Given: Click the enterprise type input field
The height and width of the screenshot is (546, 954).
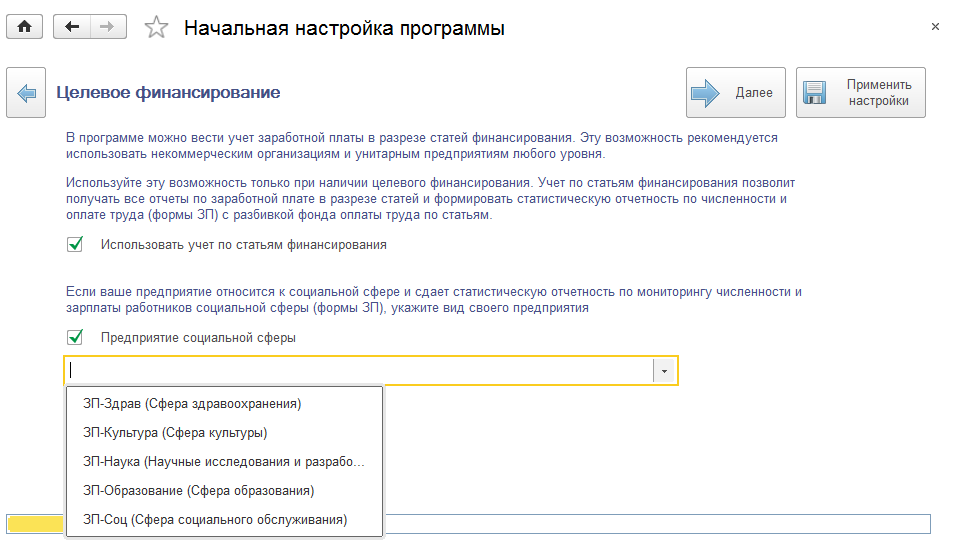Looking at the screenshot, I should (x=359, y=371).
